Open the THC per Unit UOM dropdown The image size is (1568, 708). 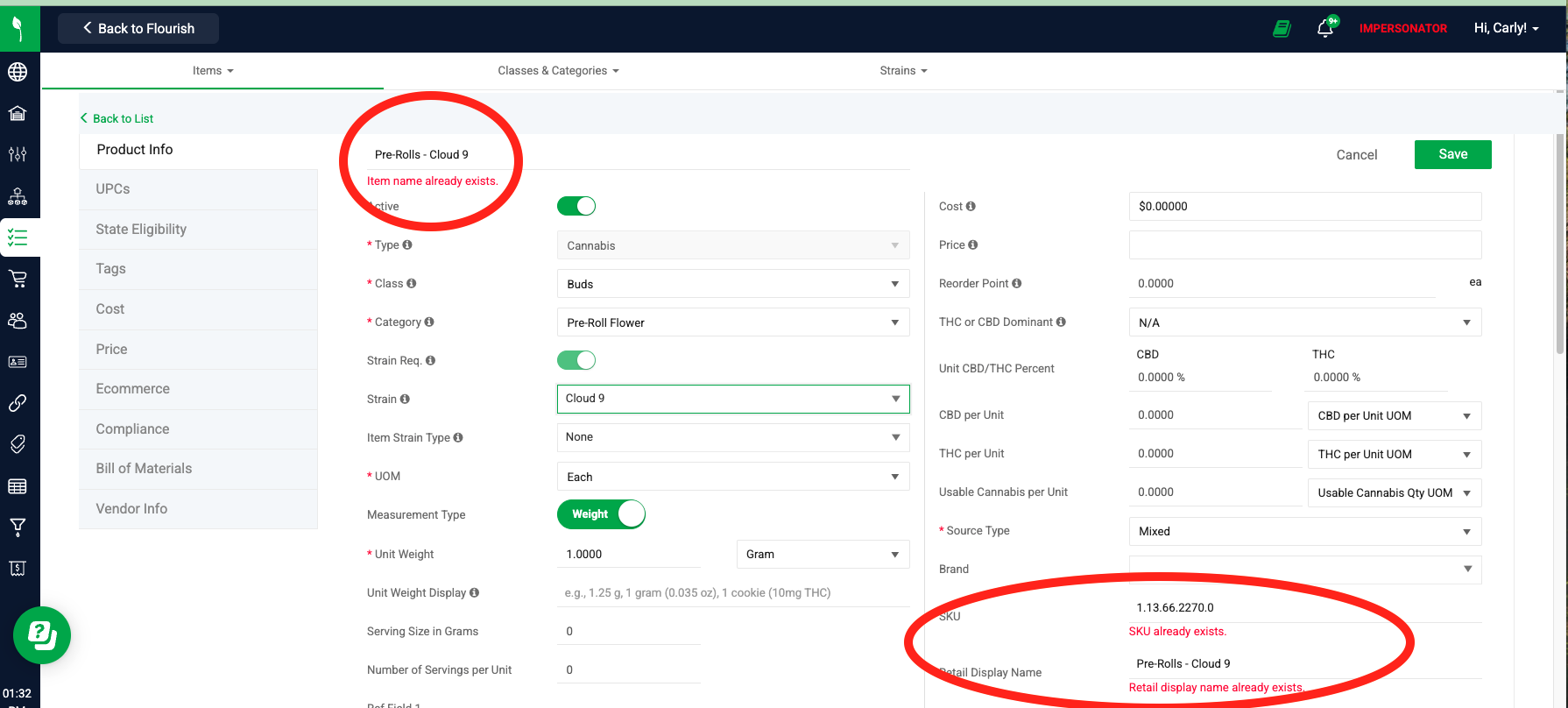[1395, 454]
